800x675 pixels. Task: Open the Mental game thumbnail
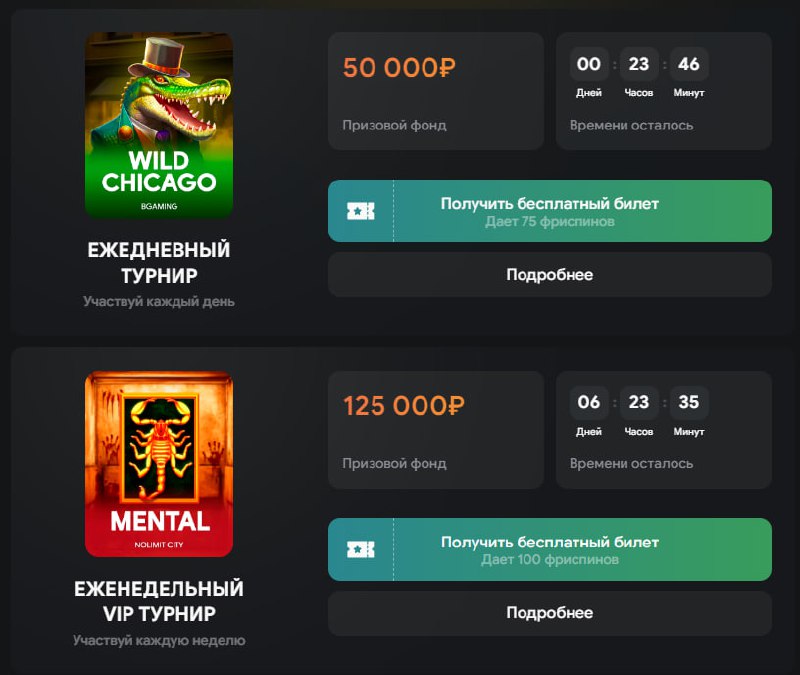click(159, 464)
